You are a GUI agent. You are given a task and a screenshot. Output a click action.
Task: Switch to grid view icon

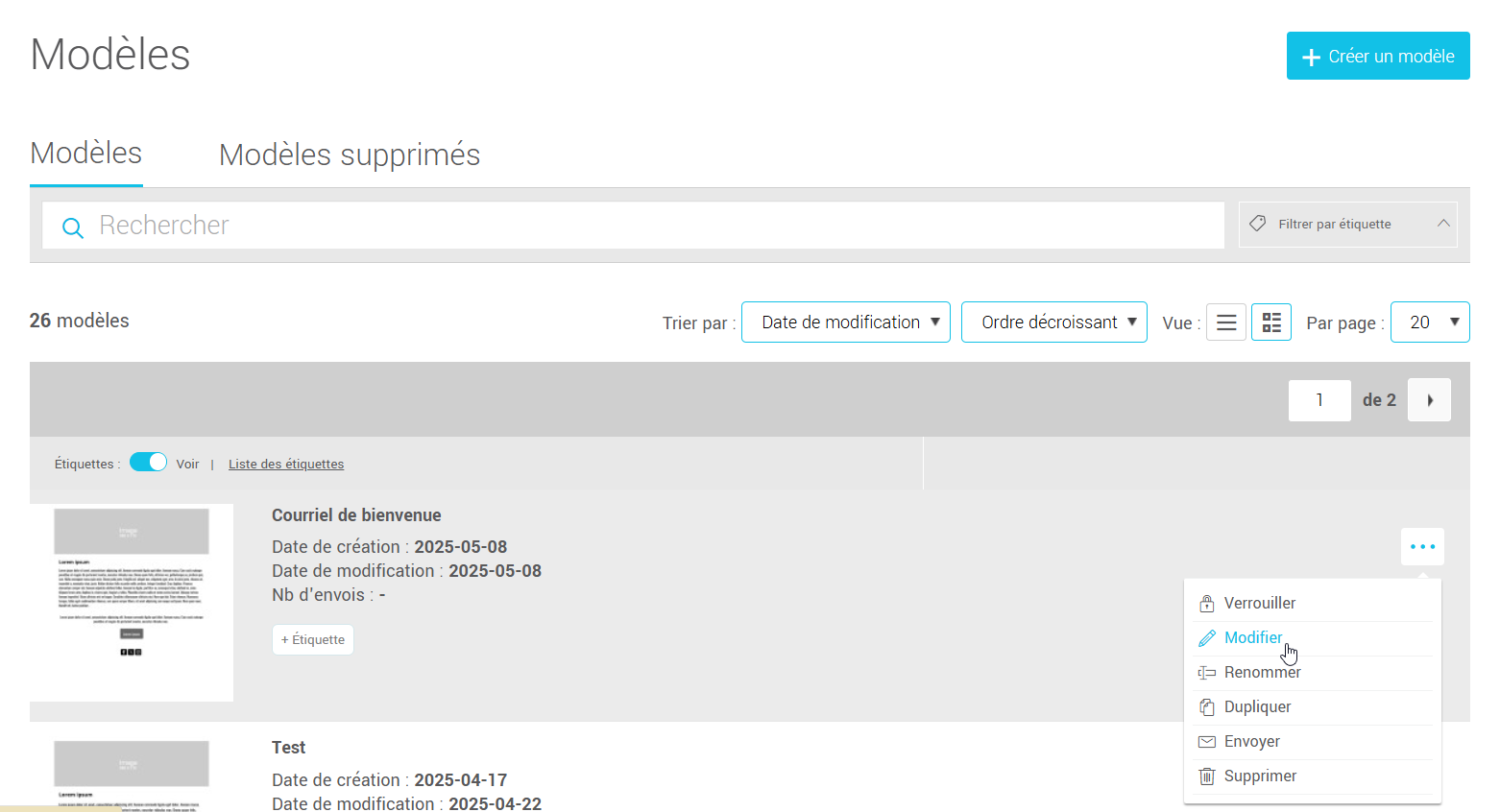coord(1271,322)
